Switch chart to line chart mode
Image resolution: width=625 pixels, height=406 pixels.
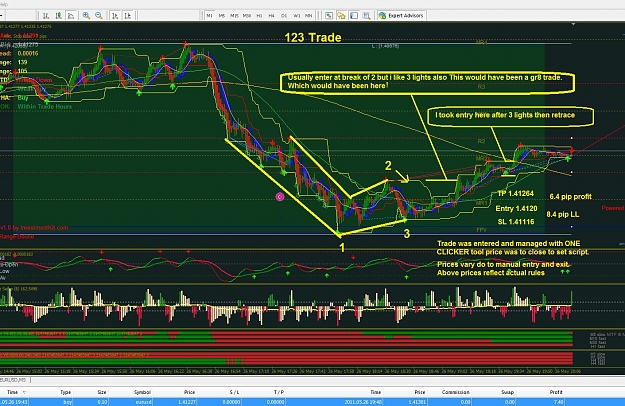coord(71,16)
